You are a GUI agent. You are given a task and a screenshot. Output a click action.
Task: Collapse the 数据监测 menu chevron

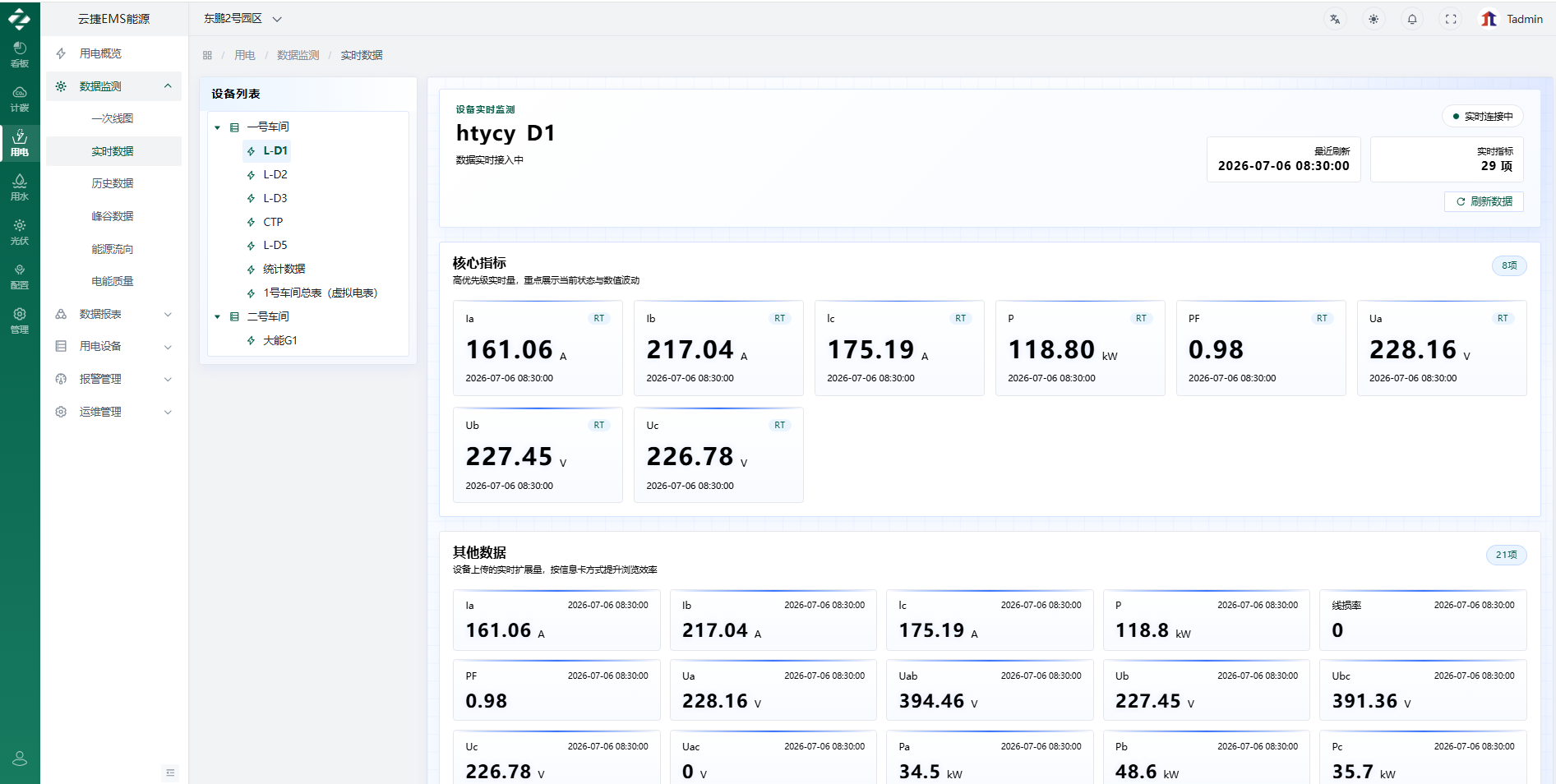[x=168, y=85]
